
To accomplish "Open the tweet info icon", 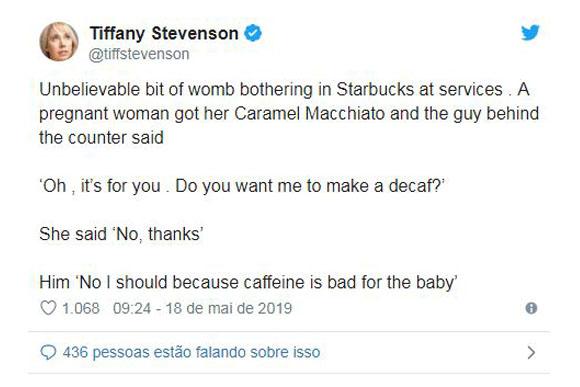I will 531,308.
